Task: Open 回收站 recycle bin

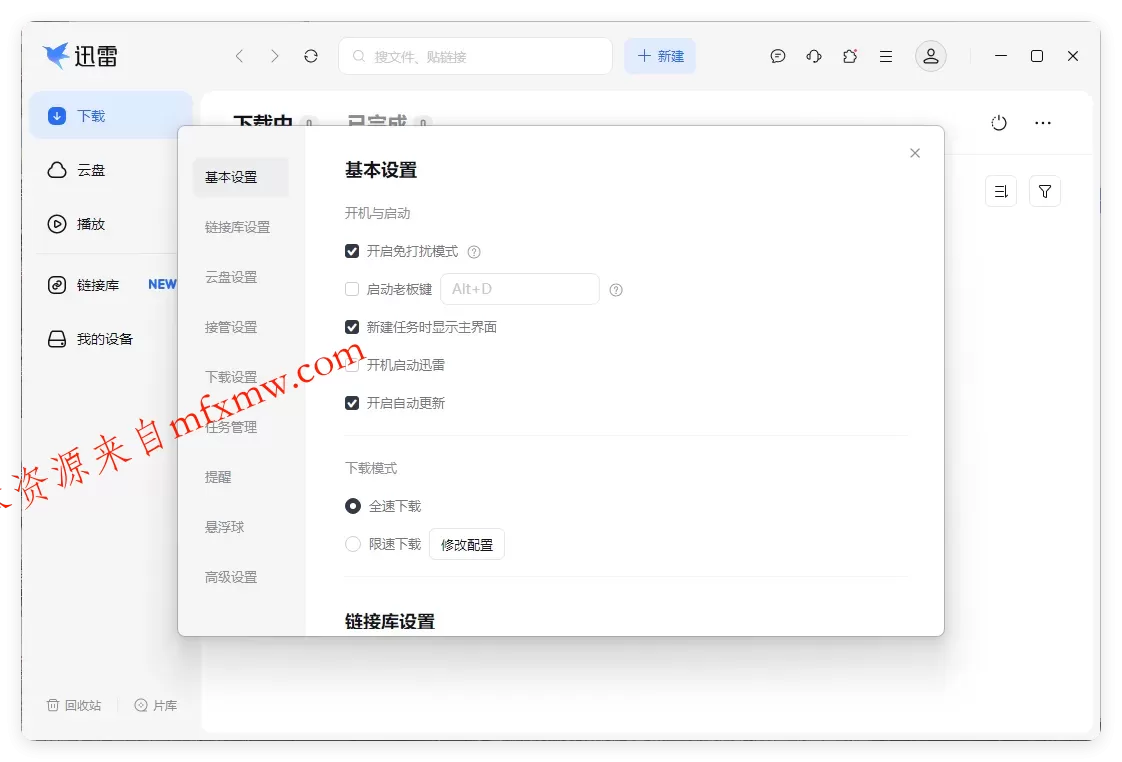Action: coord(74,705)
